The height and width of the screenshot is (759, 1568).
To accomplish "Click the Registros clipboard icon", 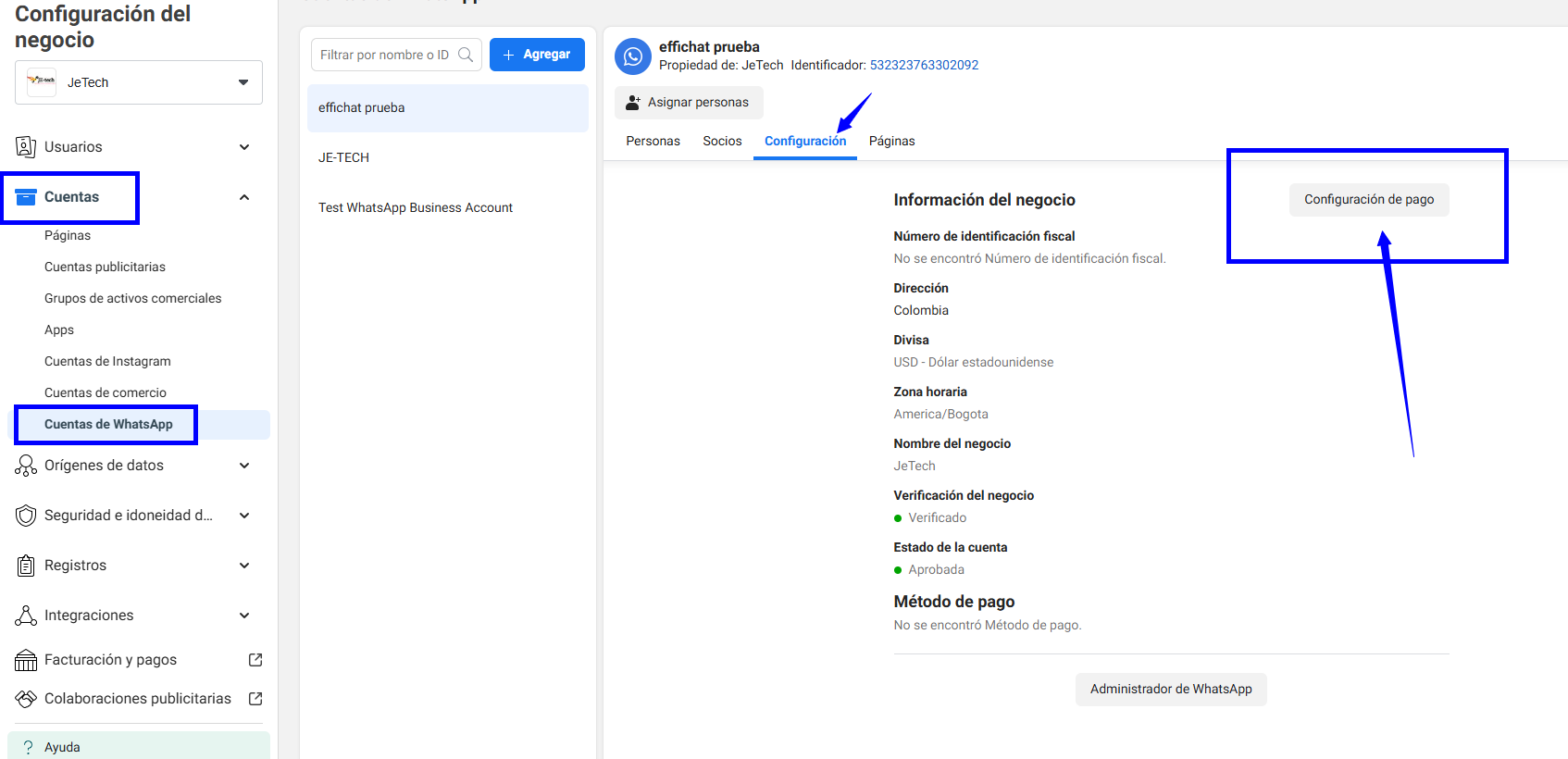I will click(26, 566).
